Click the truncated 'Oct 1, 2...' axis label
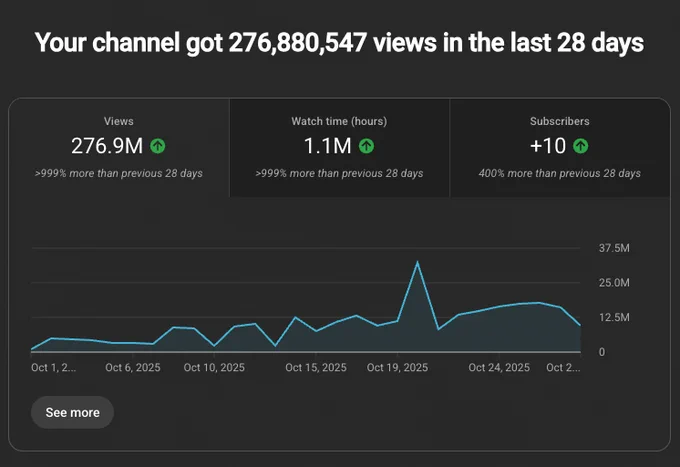 pos(53,368)
